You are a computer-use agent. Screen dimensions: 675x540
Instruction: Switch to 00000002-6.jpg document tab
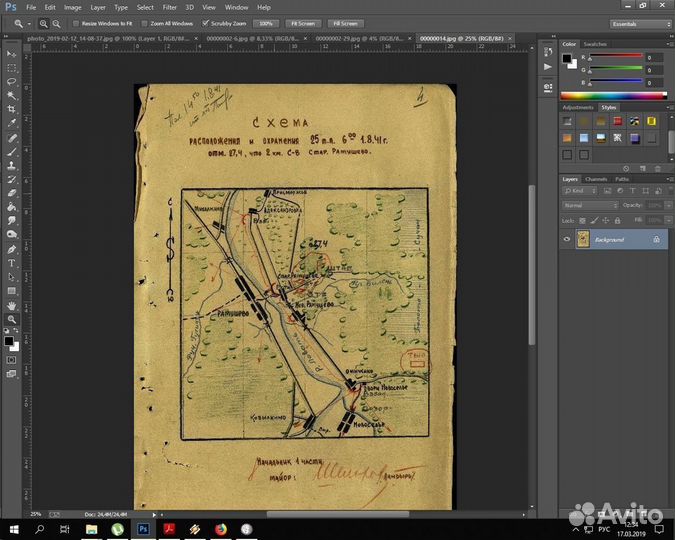pos(252,38)
